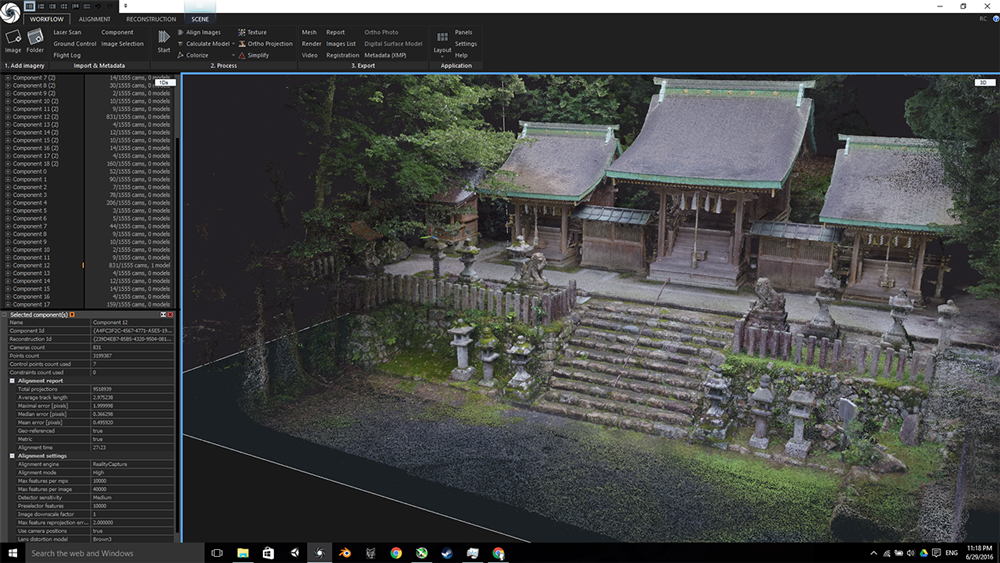This screenshot has width=1000, height=563.
Task: Switch to the RECONSTRUCTION ribbon tab
Action: pos(151,19)
